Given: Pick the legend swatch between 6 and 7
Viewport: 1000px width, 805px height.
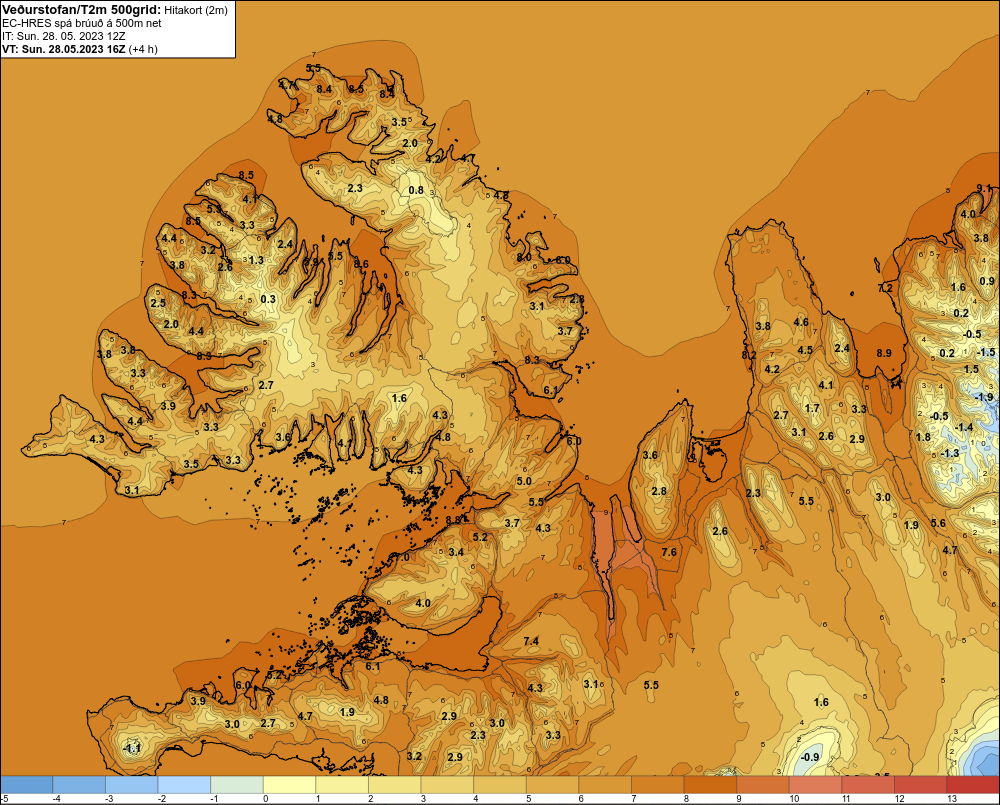Looking at the screenshot, I should click(605, 784).
